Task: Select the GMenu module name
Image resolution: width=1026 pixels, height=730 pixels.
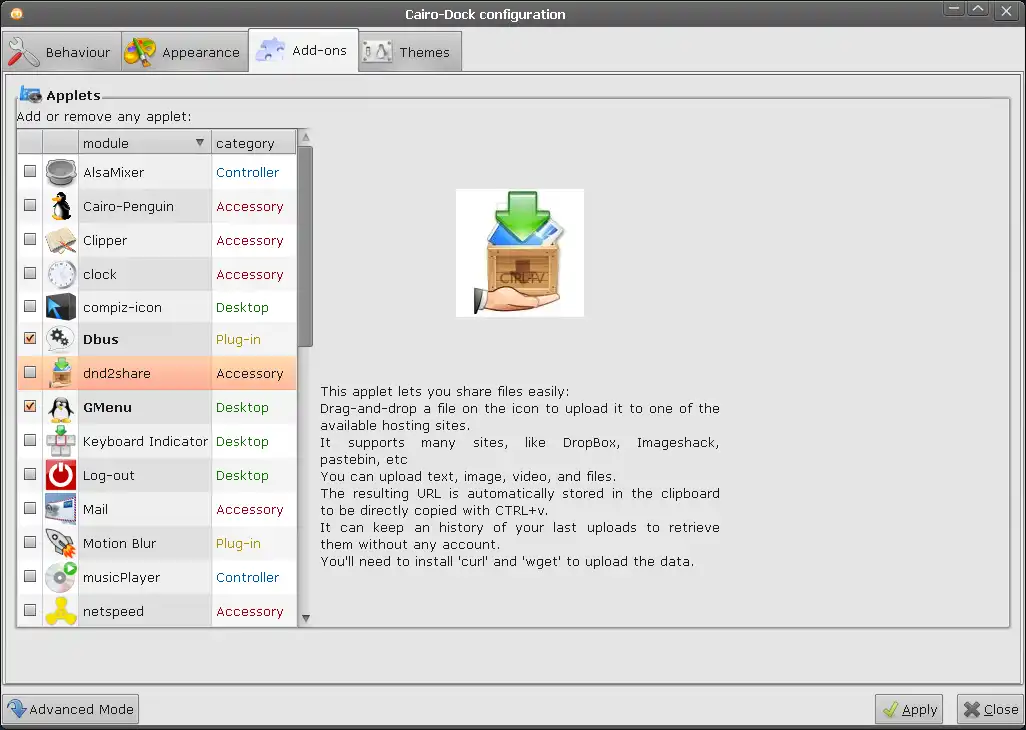Action: coord(107,408)
